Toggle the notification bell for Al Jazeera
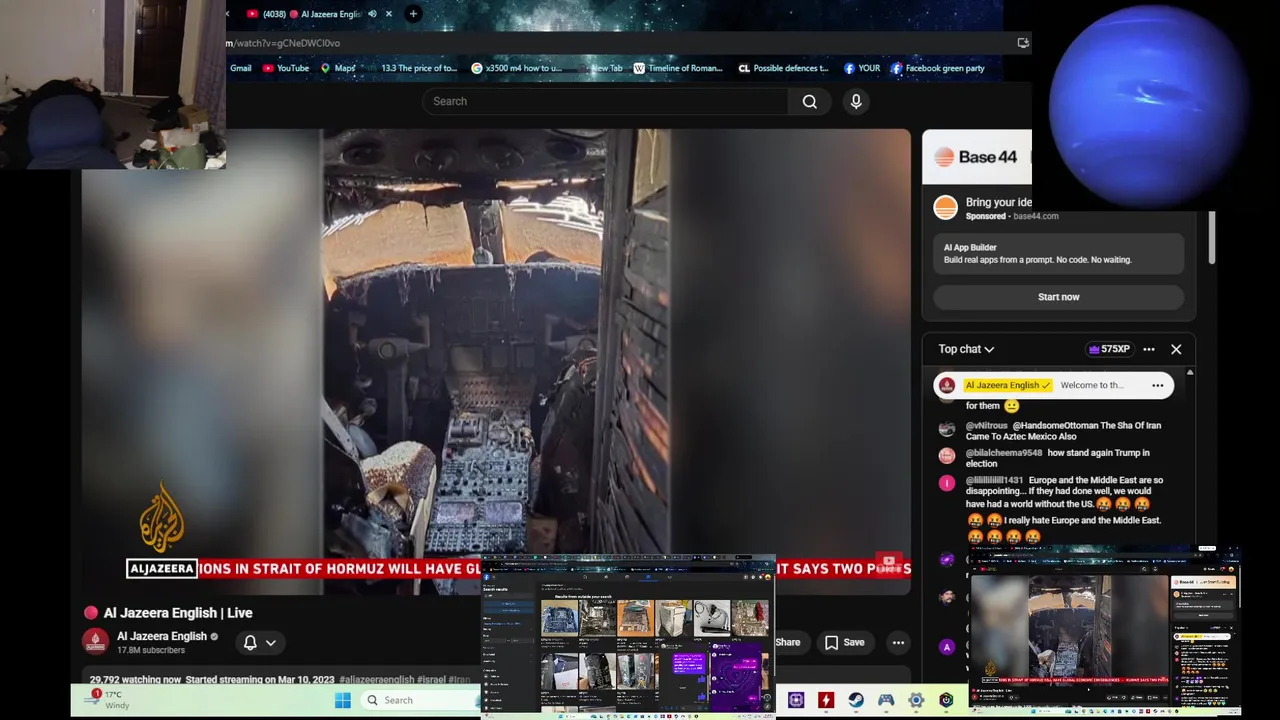This screenshot has height=720, width=1280. click(250, 643)
